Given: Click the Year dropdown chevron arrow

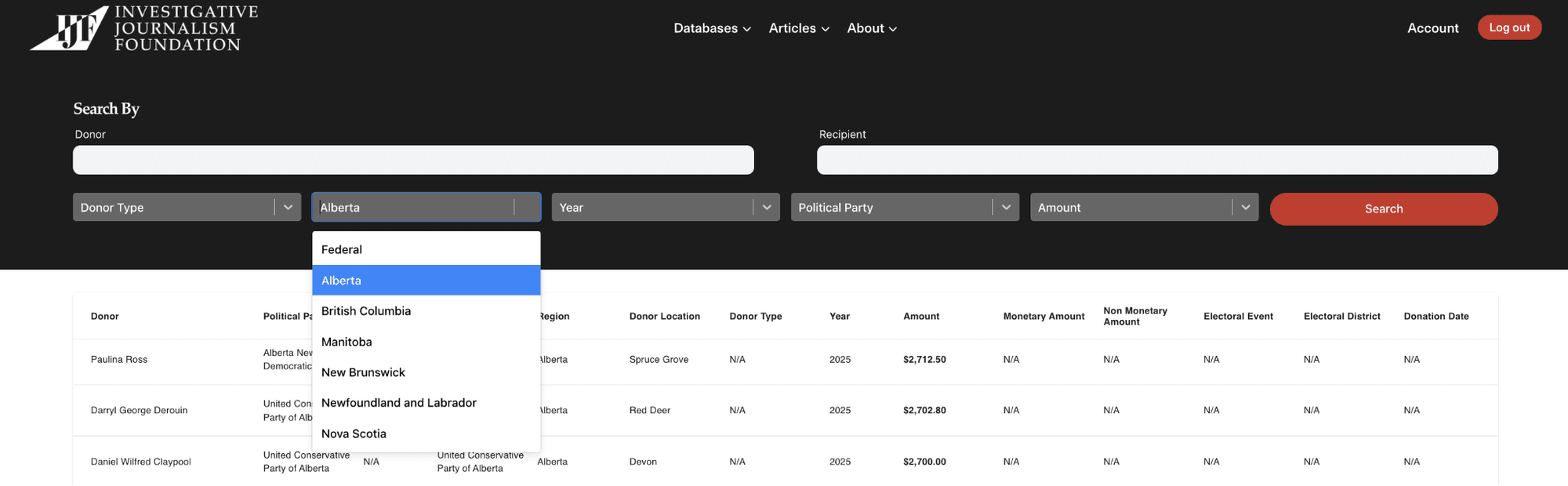Looking at the screenshot, I should [x=767, y=207].
